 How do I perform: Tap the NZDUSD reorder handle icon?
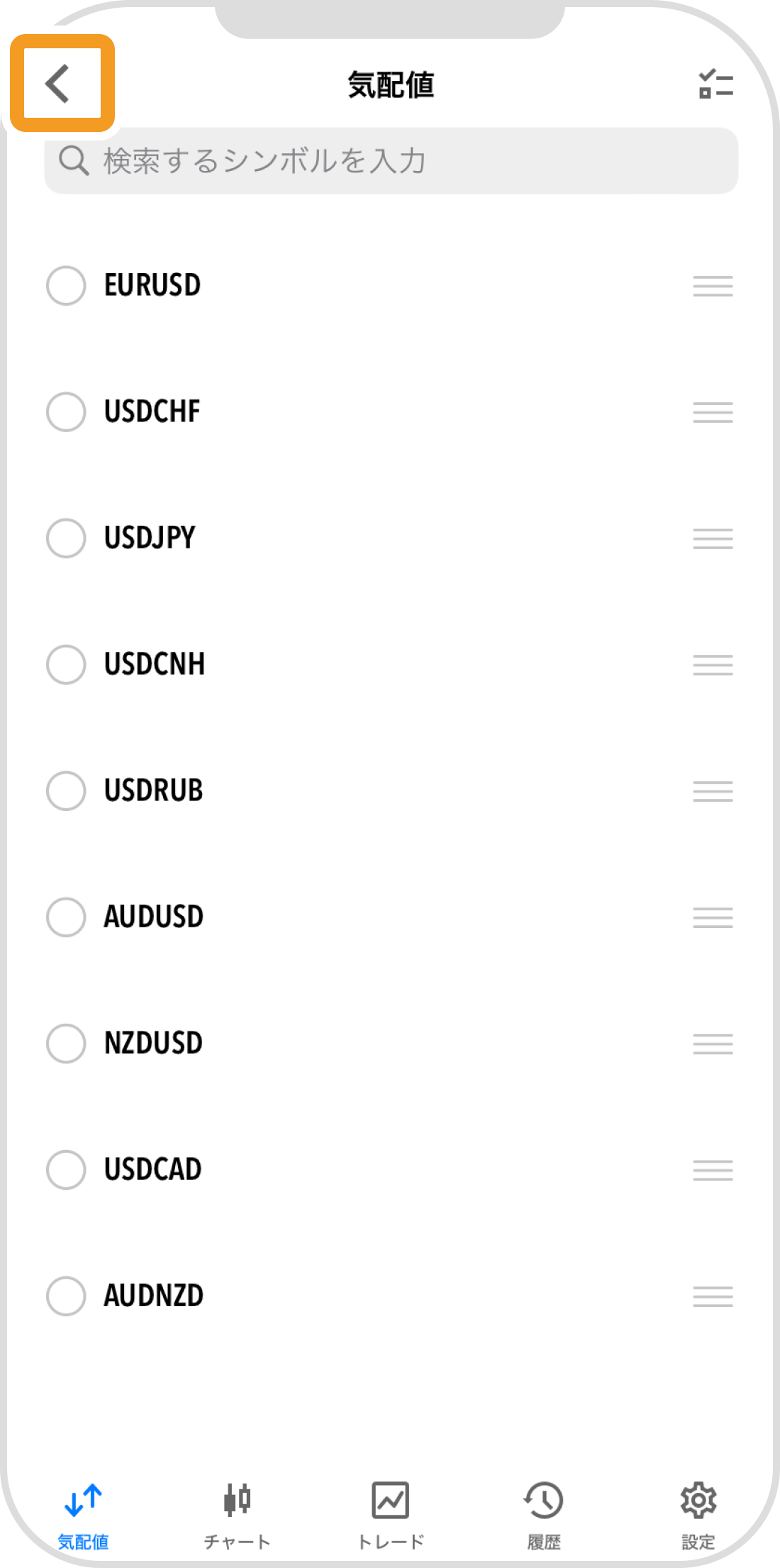[713, 1044]
